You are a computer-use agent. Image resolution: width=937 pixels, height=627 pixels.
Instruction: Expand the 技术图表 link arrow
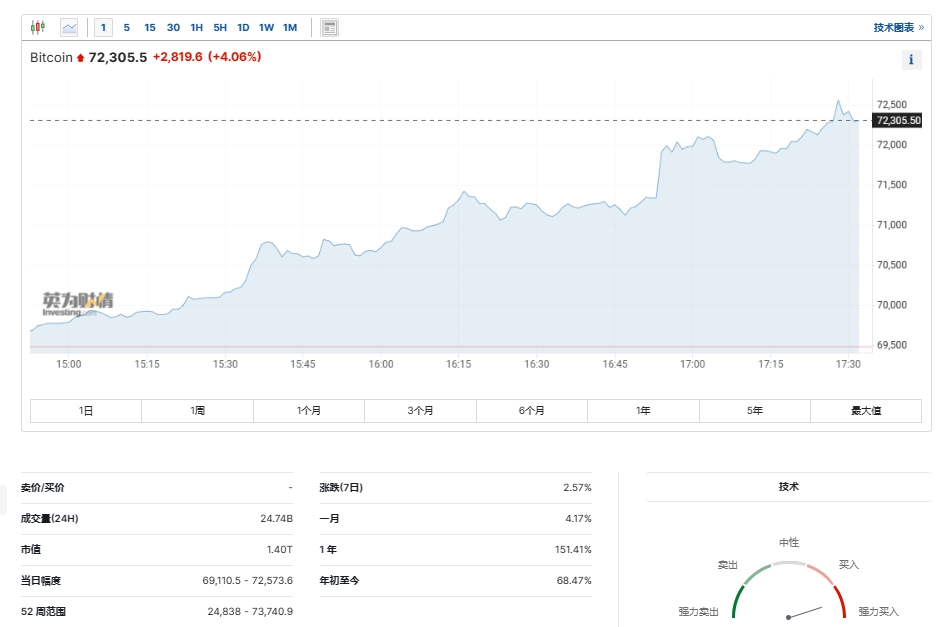(x=921, y=27)
